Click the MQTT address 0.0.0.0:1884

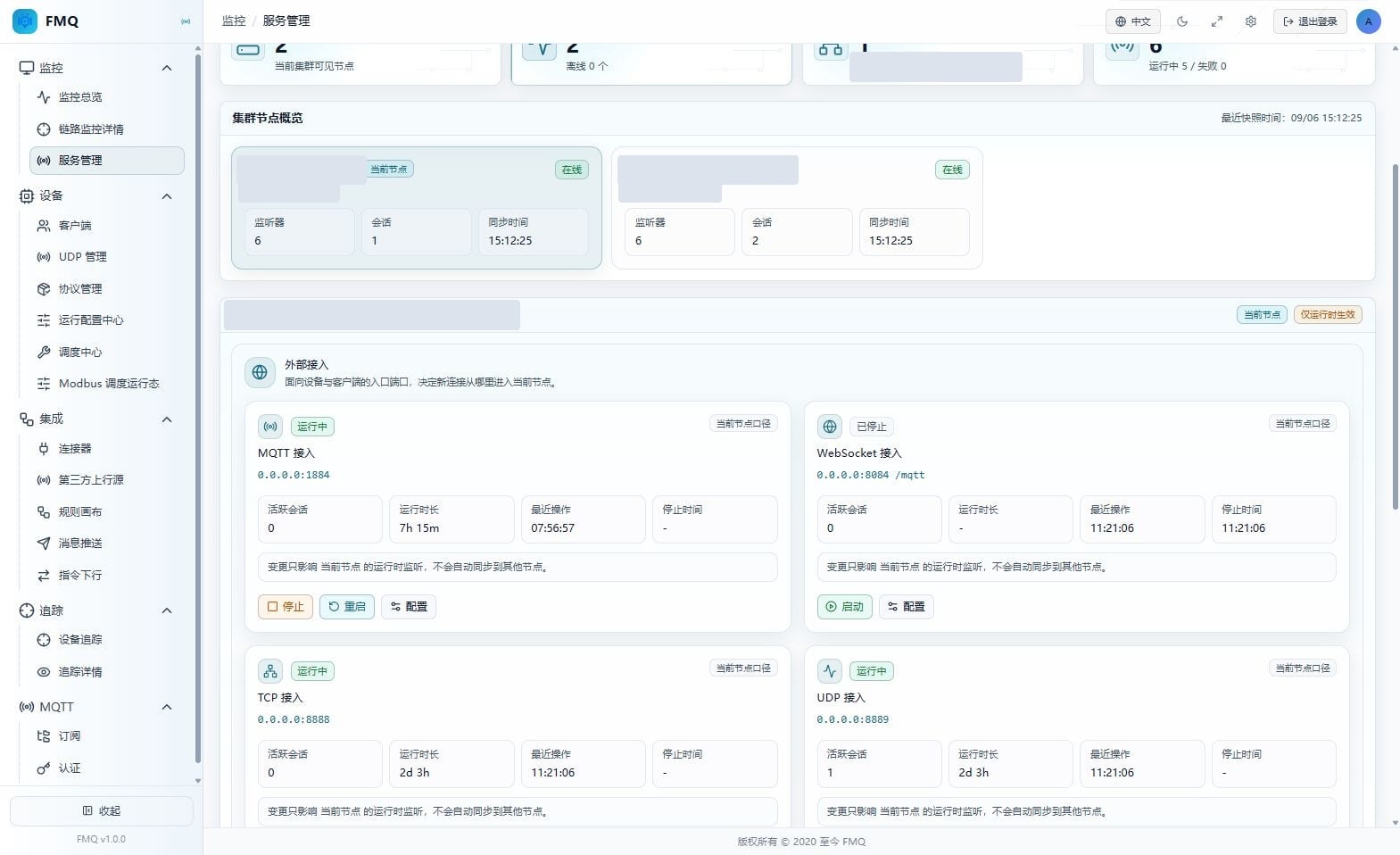tap(294, 476)
